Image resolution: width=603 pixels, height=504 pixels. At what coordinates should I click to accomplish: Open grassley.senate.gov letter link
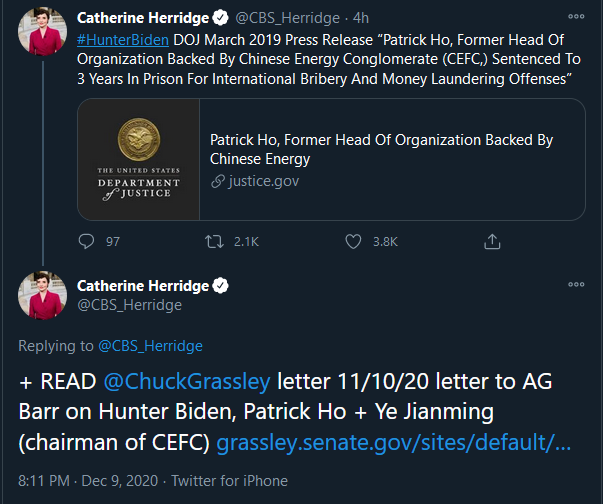pyautogui.click(x=393, y=442)
